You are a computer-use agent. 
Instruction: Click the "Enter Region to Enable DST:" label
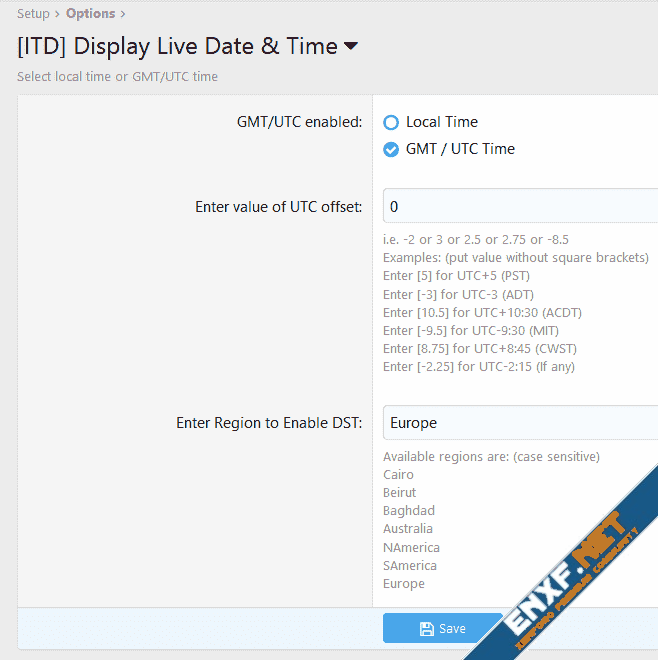pos(269,423)
